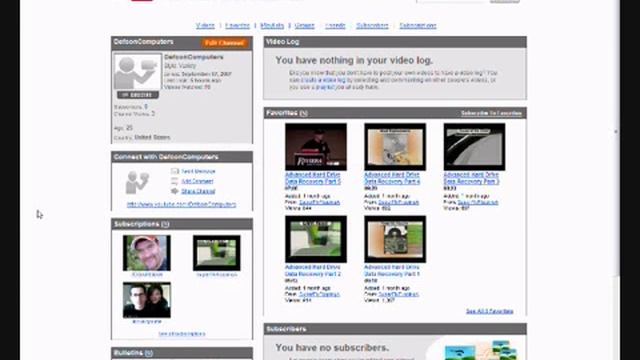Click the Subscribers count link in profile box
640x360 pixels.
[x=146, y=107]
